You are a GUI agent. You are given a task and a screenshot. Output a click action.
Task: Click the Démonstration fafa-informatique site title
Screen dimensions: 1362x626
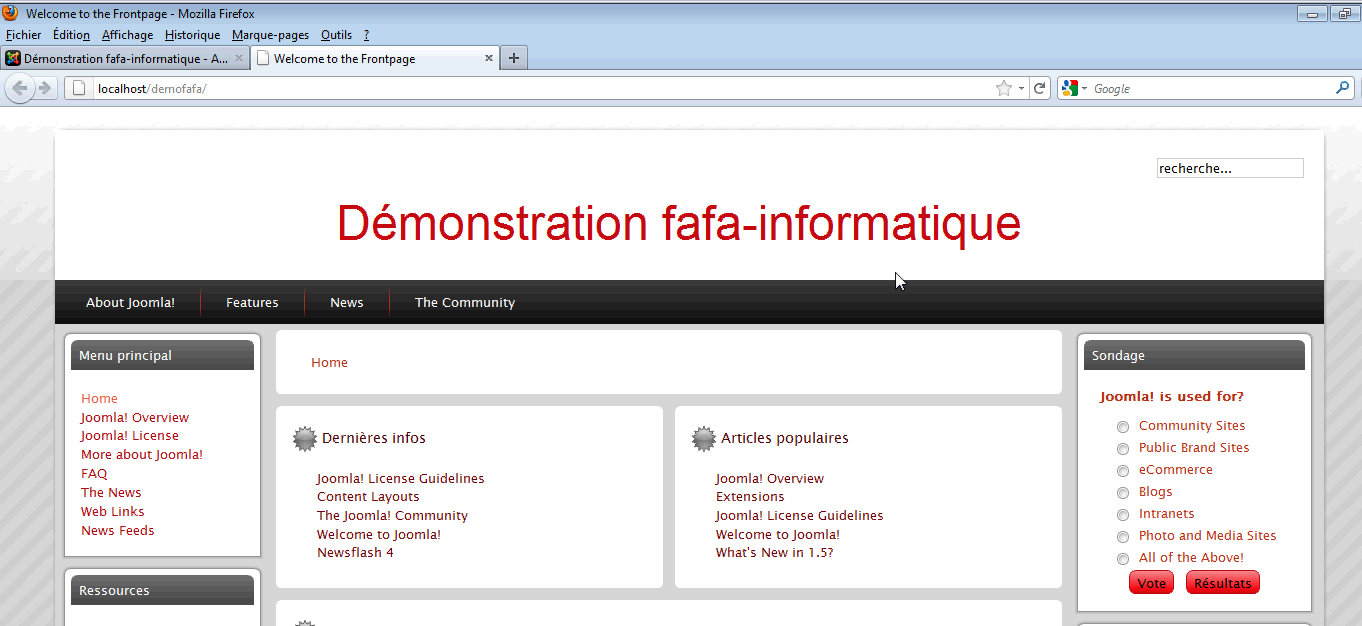click(x=679, y=223)
